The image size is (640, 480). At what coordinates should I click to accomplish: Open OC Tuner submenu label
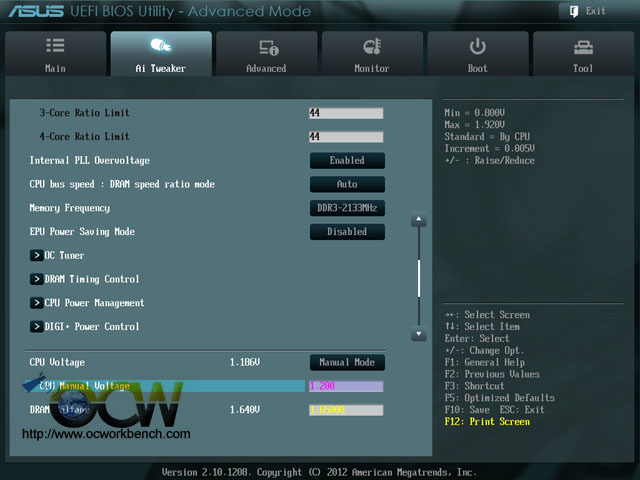pyautogui.click(x=64, y=256)
